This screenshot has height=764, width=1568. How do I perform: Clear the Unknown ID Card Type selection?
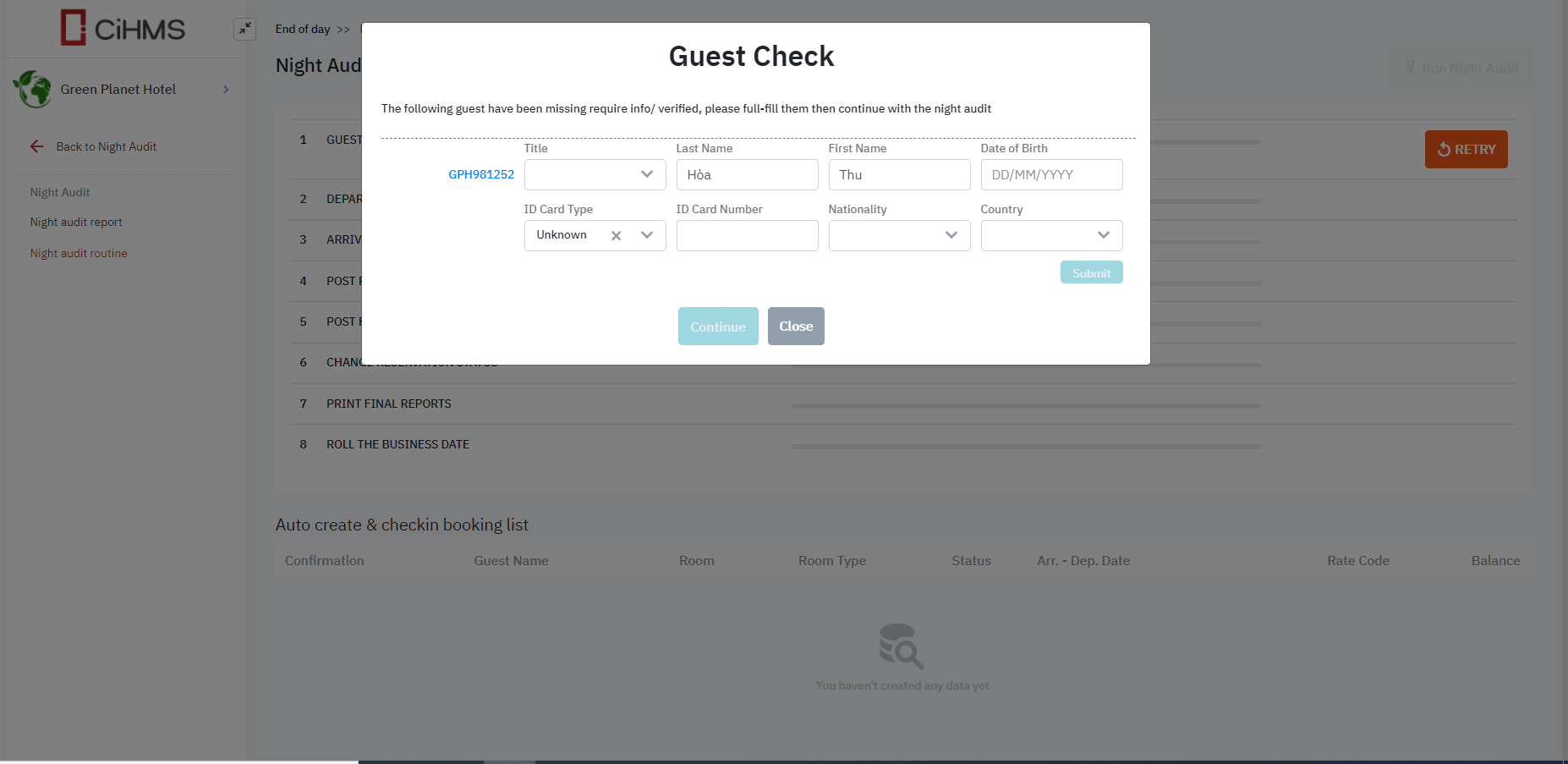617,236
